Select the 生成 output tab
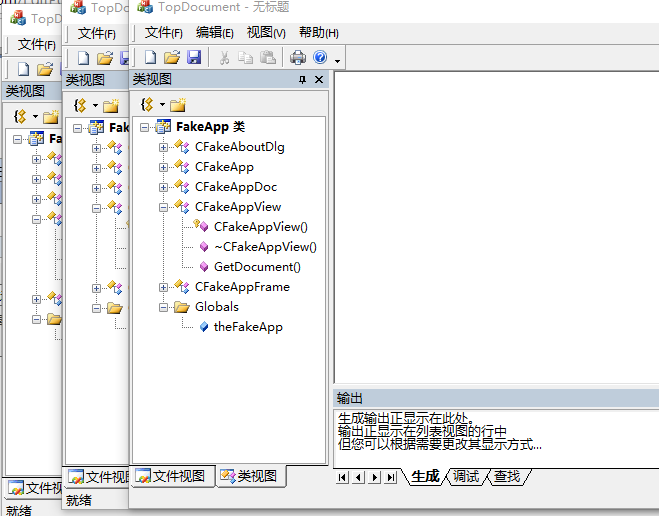This screenshot has width=659, height=516. 425,477
